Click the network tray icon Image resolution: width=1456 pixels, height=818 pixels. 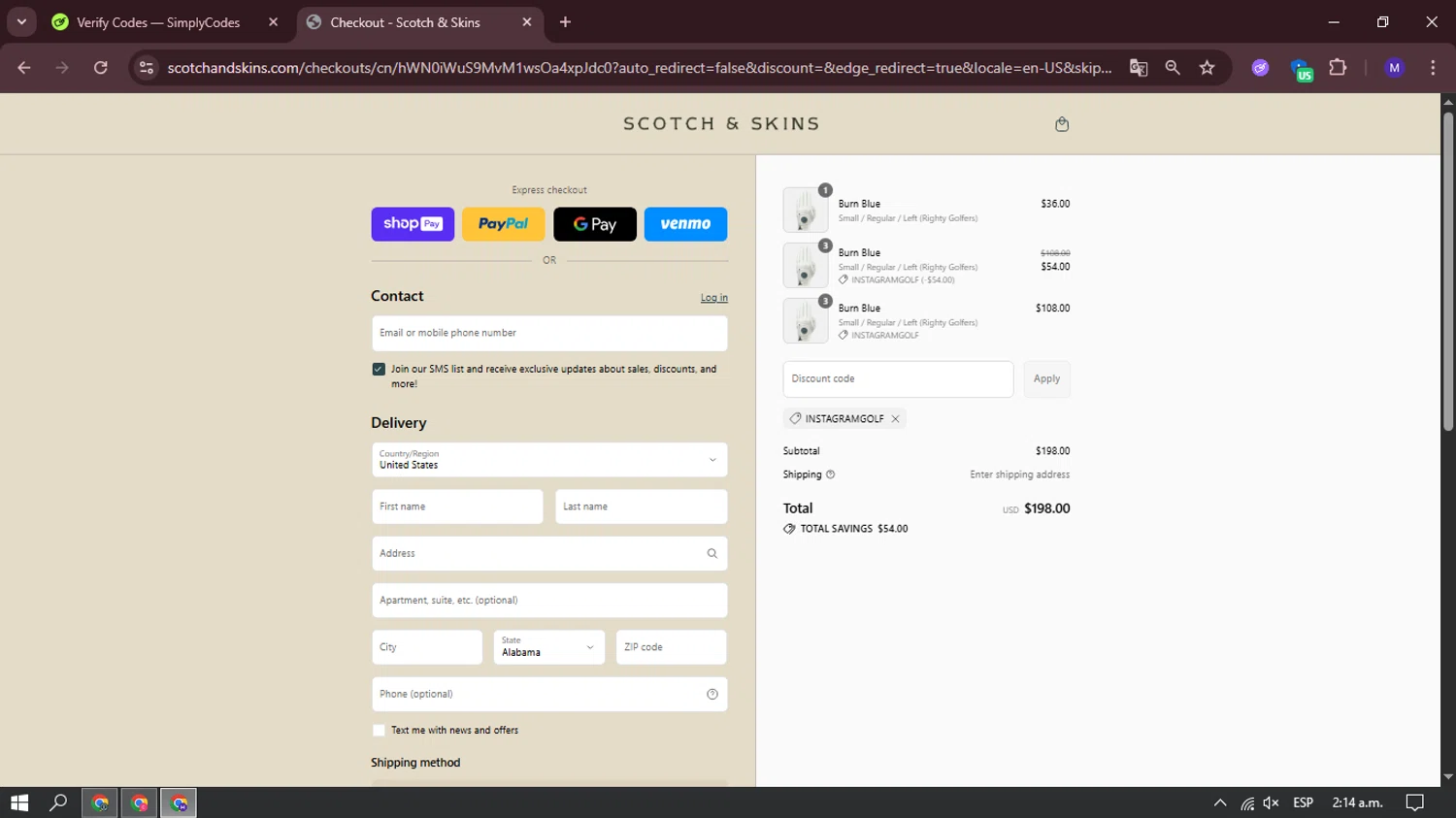[1247, 803]
